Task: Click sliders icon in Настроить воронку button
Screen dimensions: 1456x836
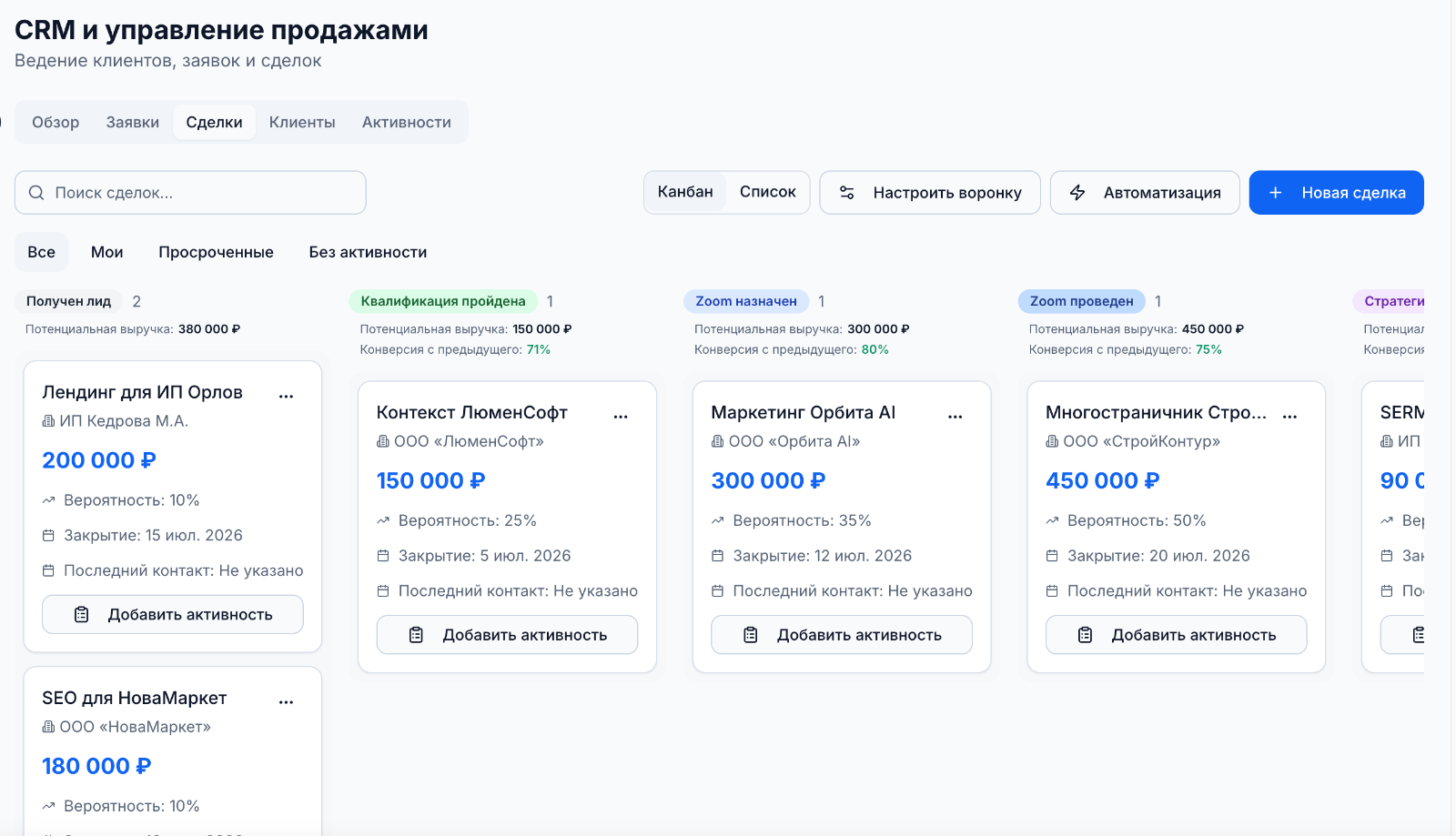Action: (846, 193)
